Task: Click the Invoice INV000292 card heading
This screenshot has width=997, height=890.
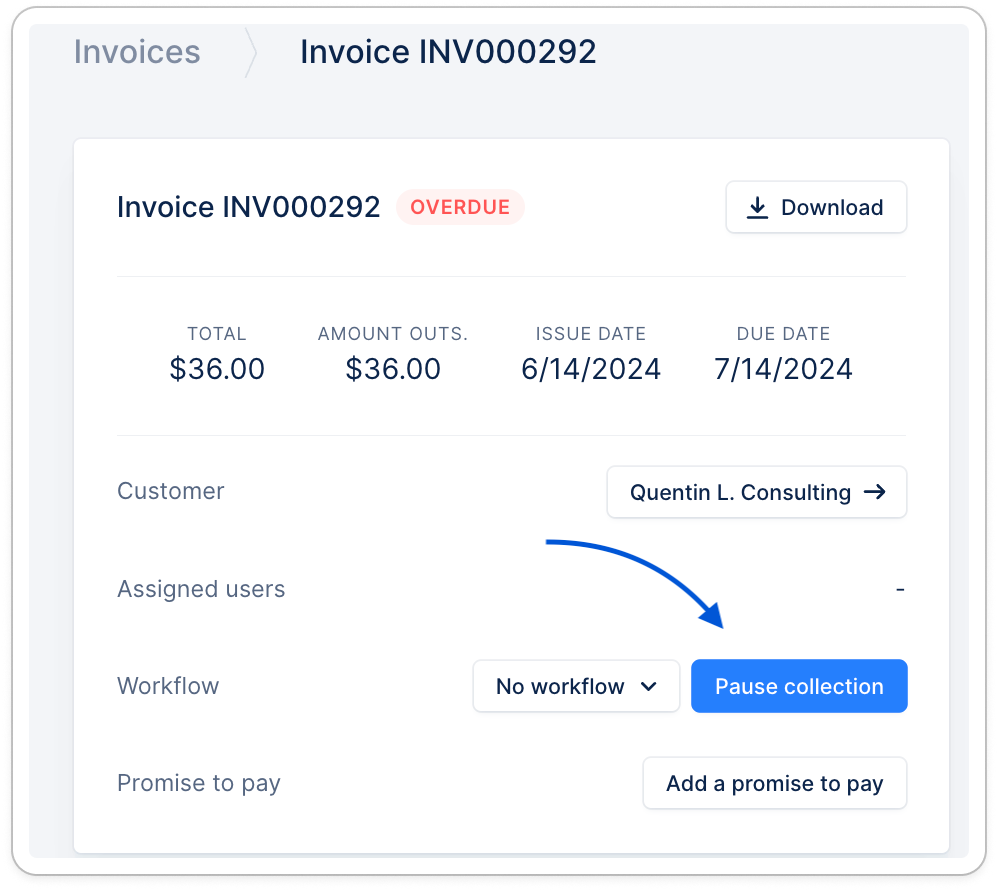Action: click(249, 207)
